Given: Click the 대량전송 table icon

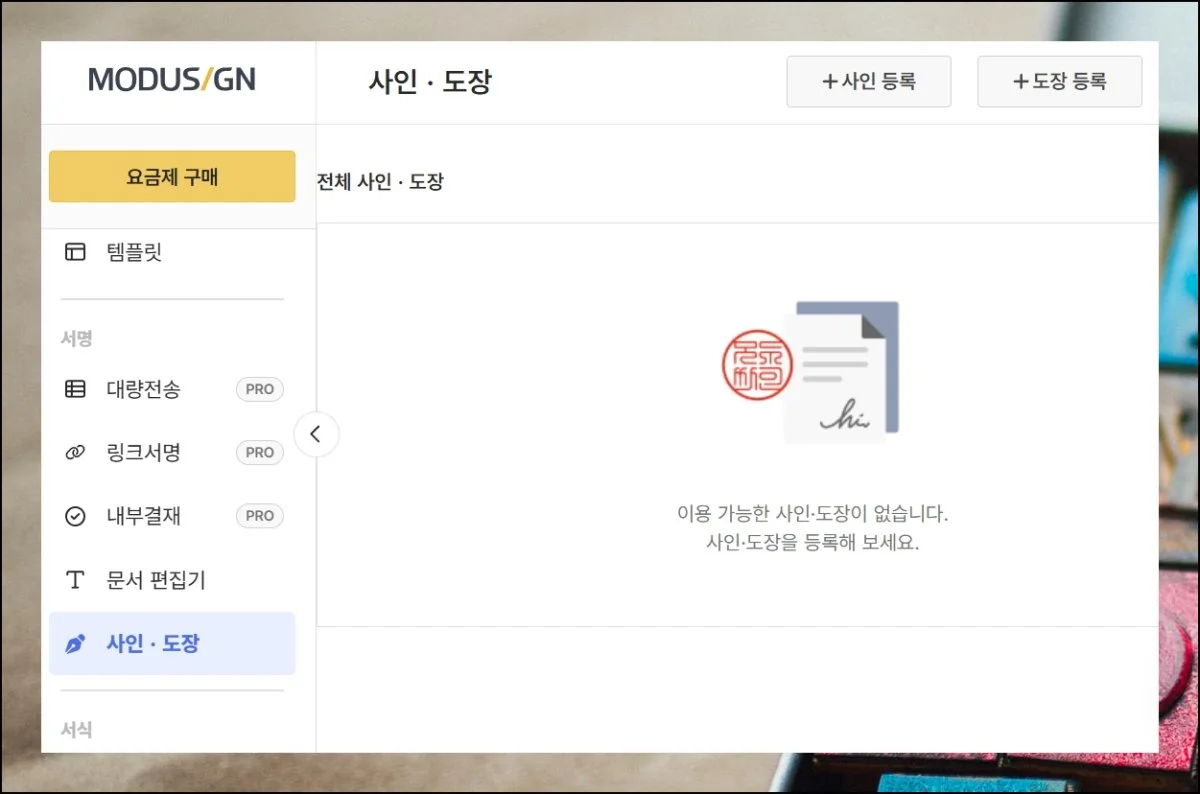Looking at the screenshot, I should [75, 389].
